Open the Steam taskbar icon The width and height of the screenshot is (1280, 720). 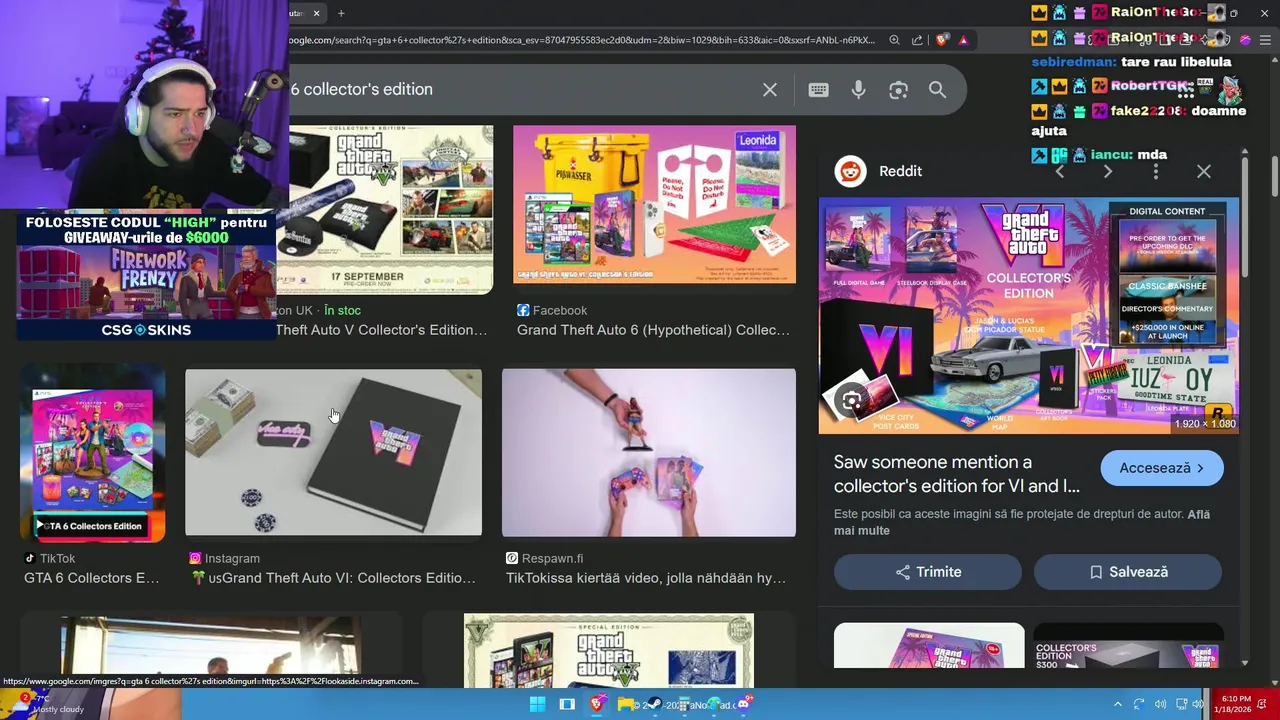(x=655, y=704)
